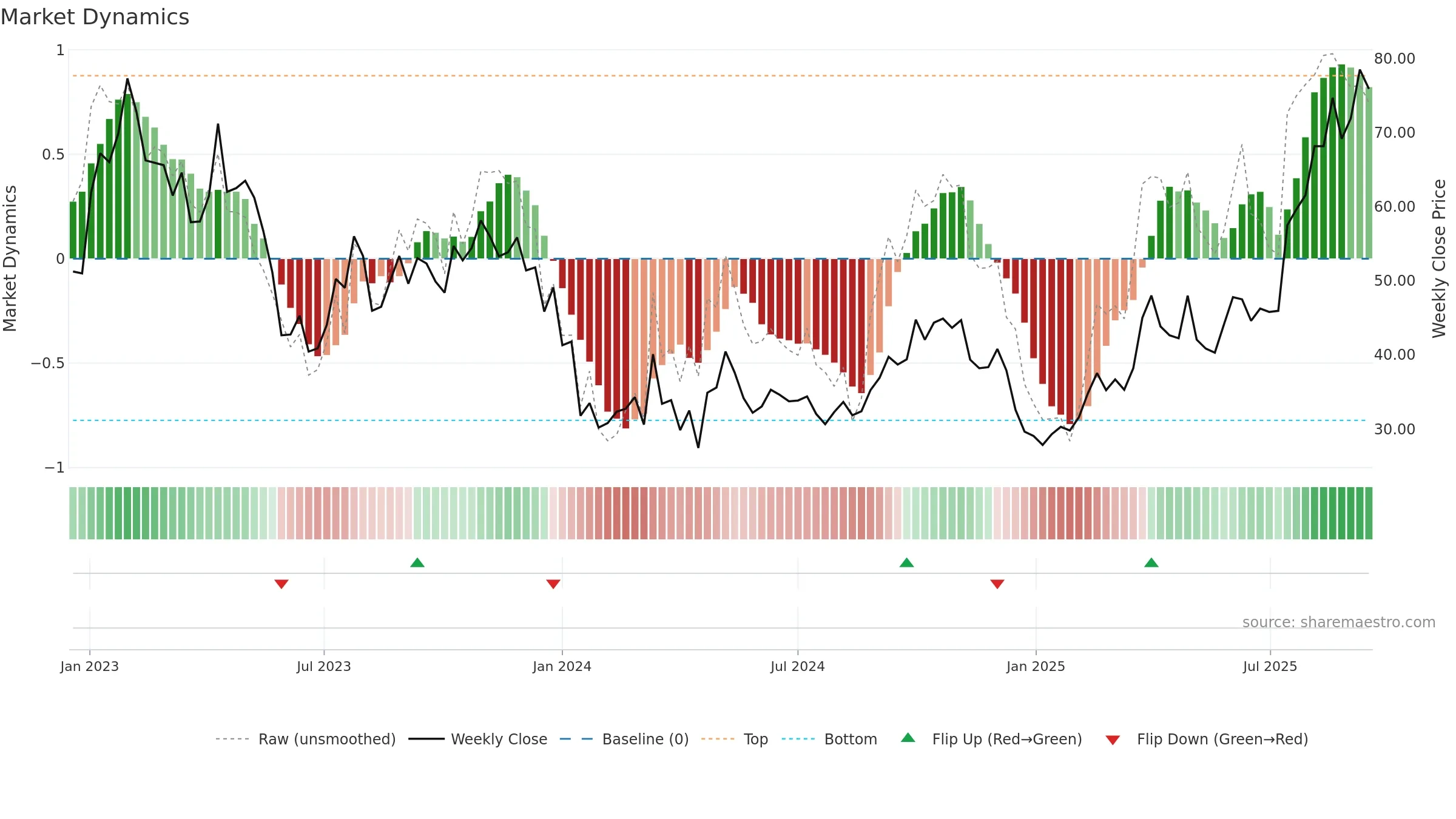Click the Weekly Close Price axis title

(1439, 258)
